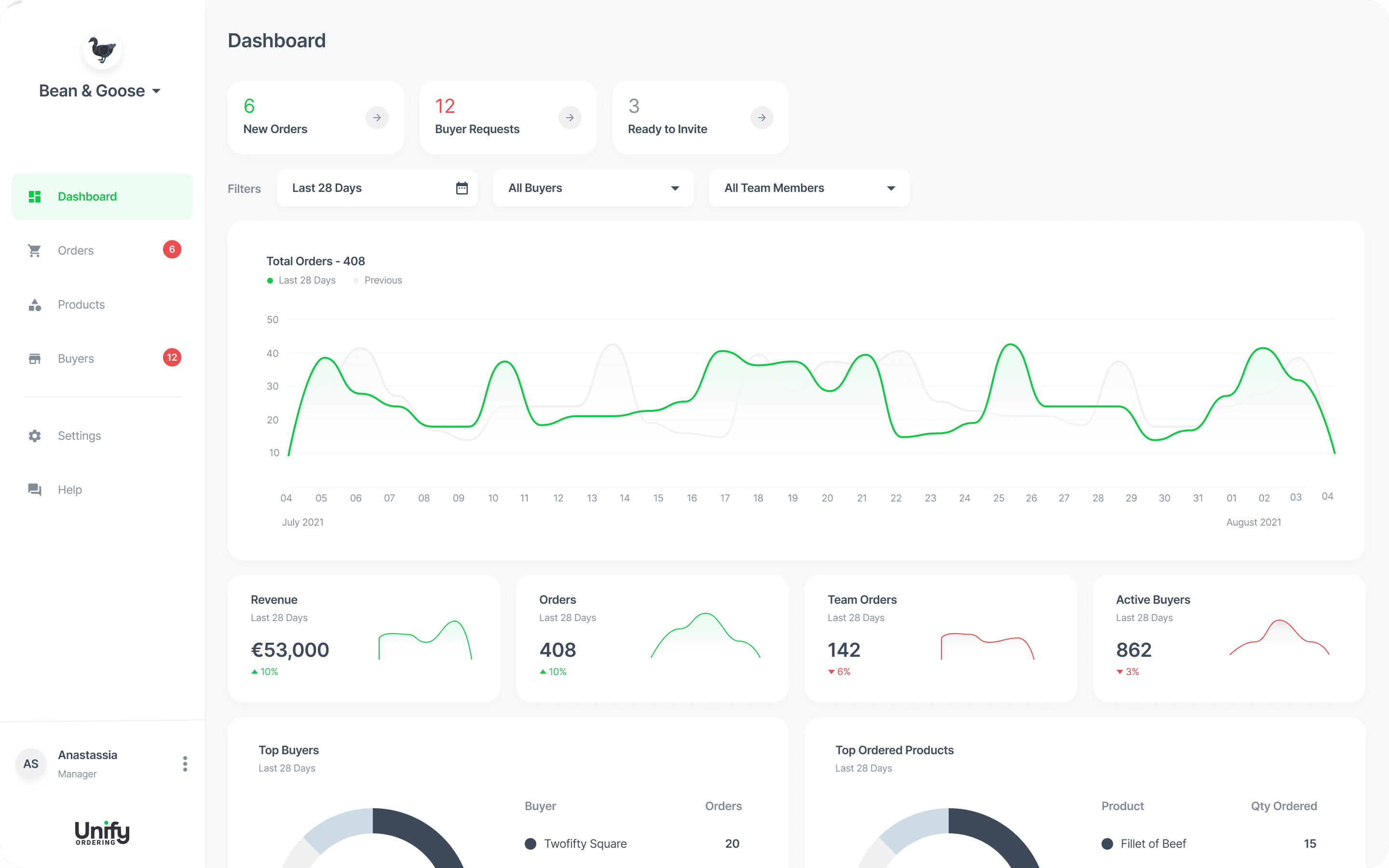Click the Bean & Goose duck logo
This screenshot has height=868, width=1389.
(x=102, y=50)
